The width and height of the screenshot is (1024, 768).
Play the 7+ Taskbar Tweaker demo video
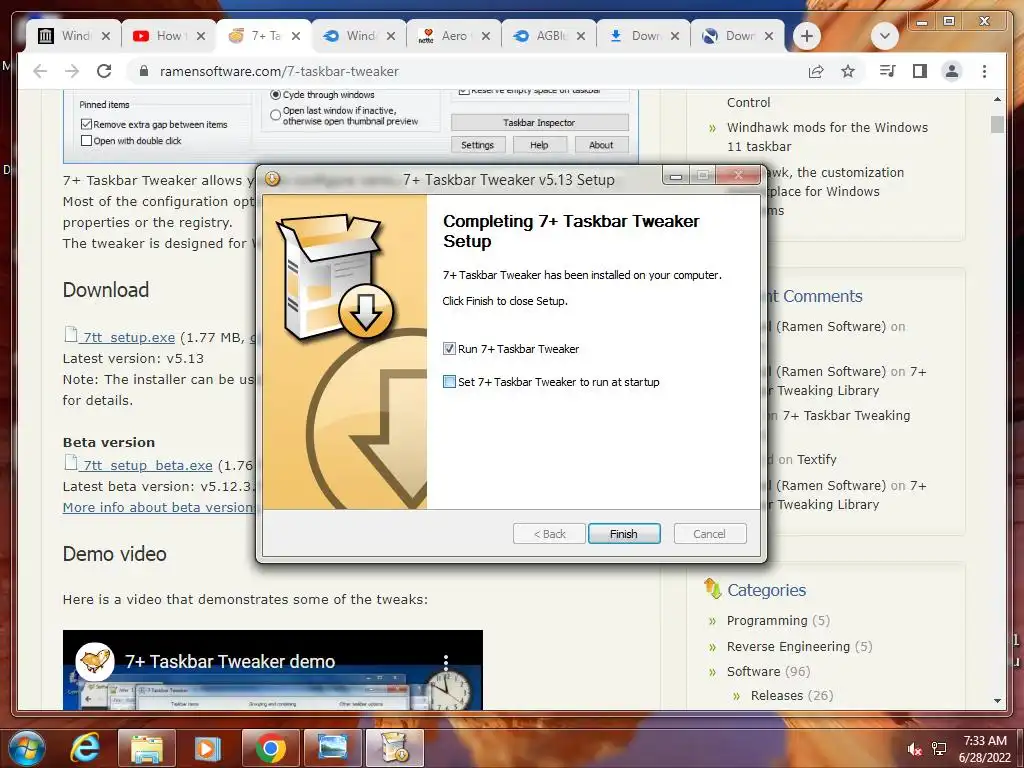coord(272,670)
